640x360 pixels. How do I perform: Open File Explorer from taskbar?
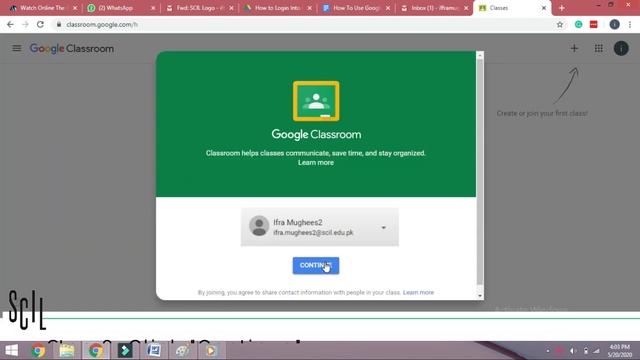tap(67, 351)
